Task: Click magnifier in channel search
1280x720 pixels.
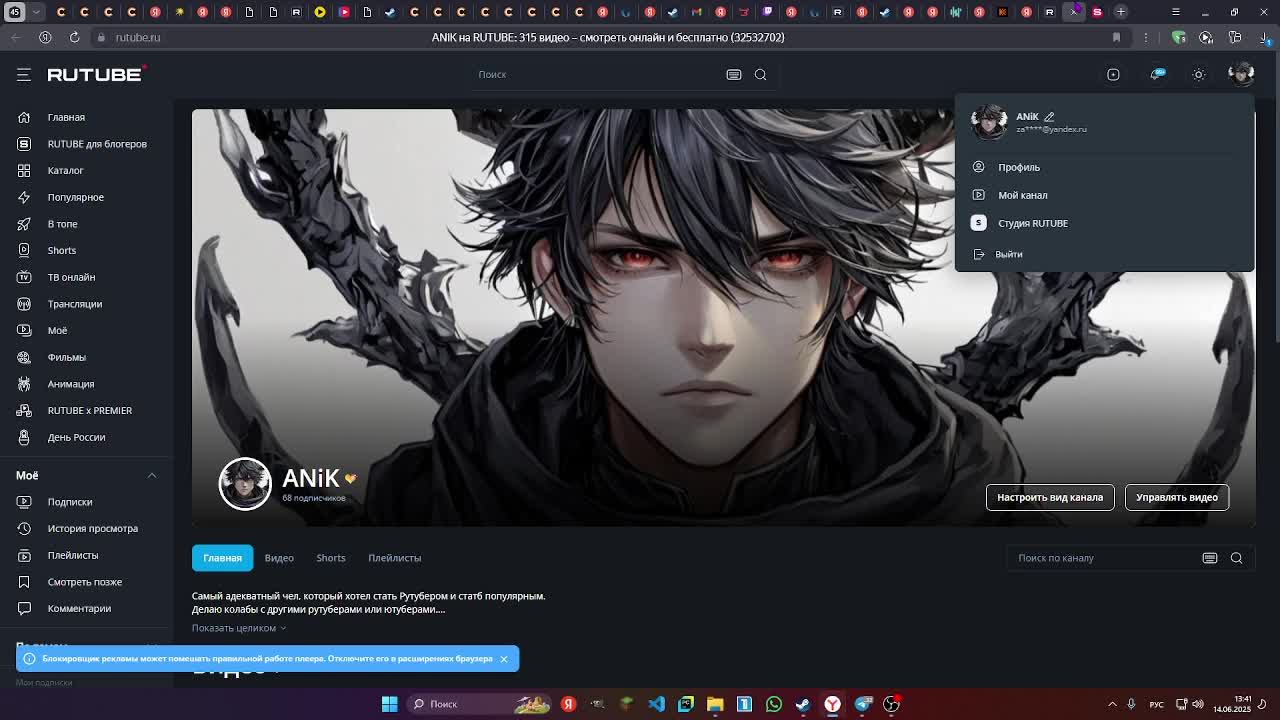Action: pyautogui.click(x=1236, y=558)
